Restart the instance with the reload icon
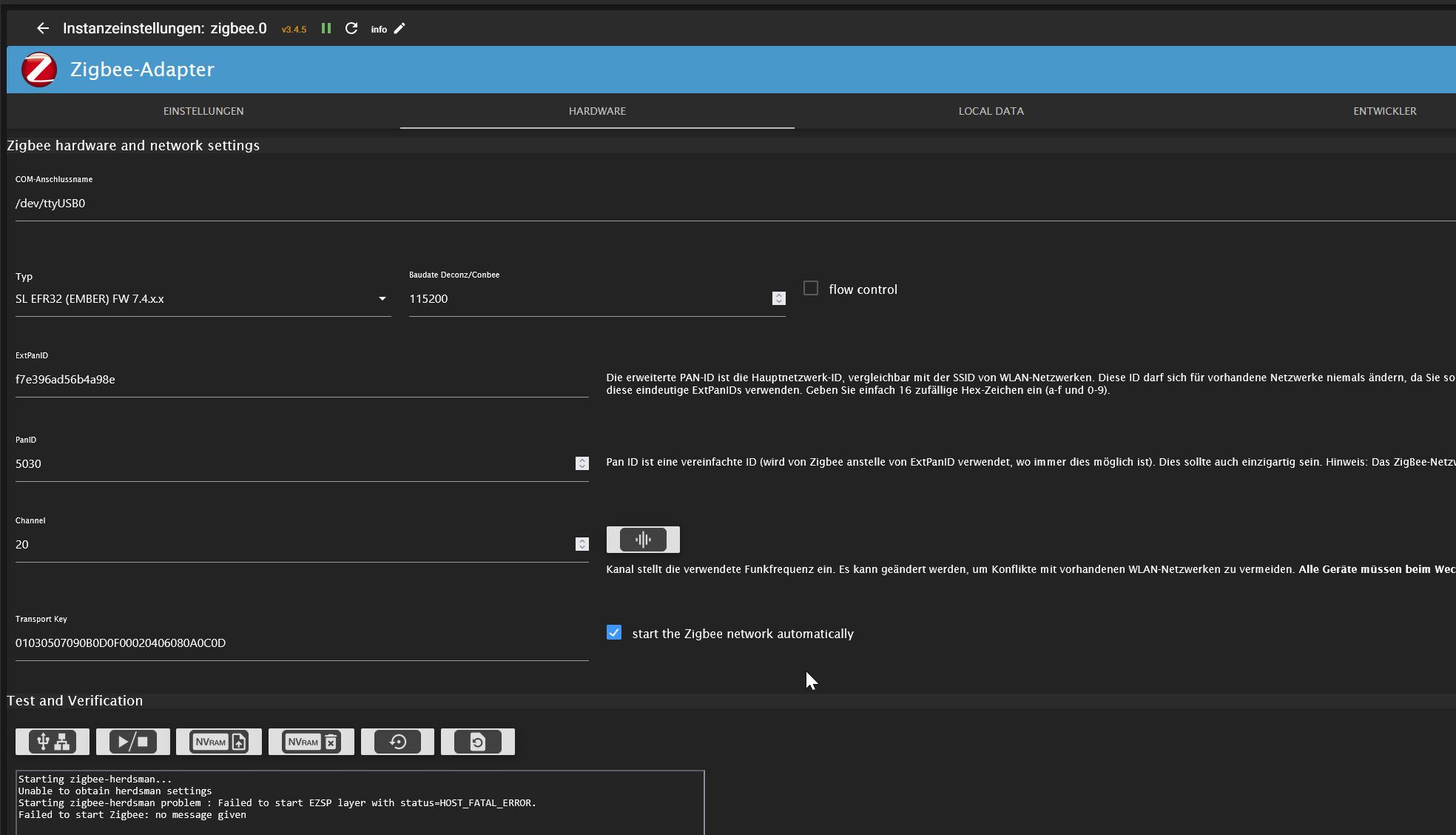 coord(351,28)
